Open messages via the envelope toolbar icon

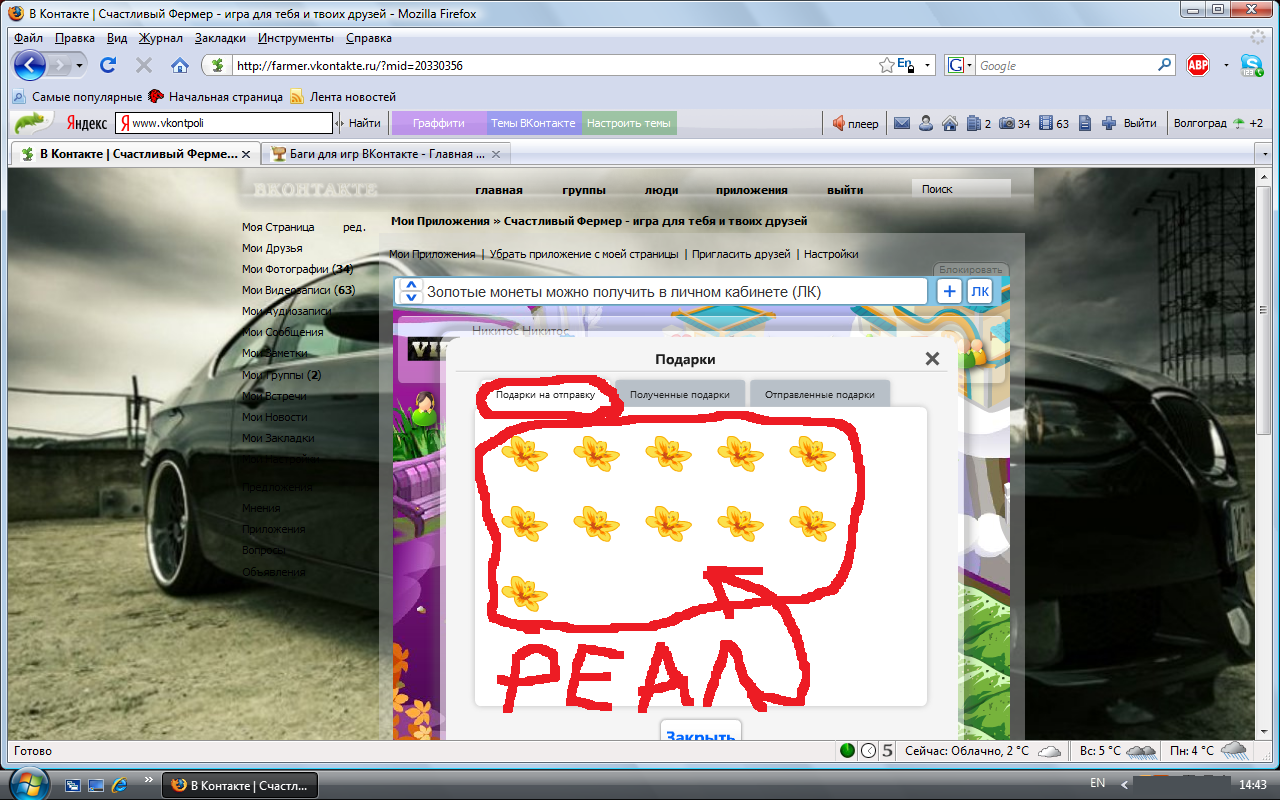[902, 124]
